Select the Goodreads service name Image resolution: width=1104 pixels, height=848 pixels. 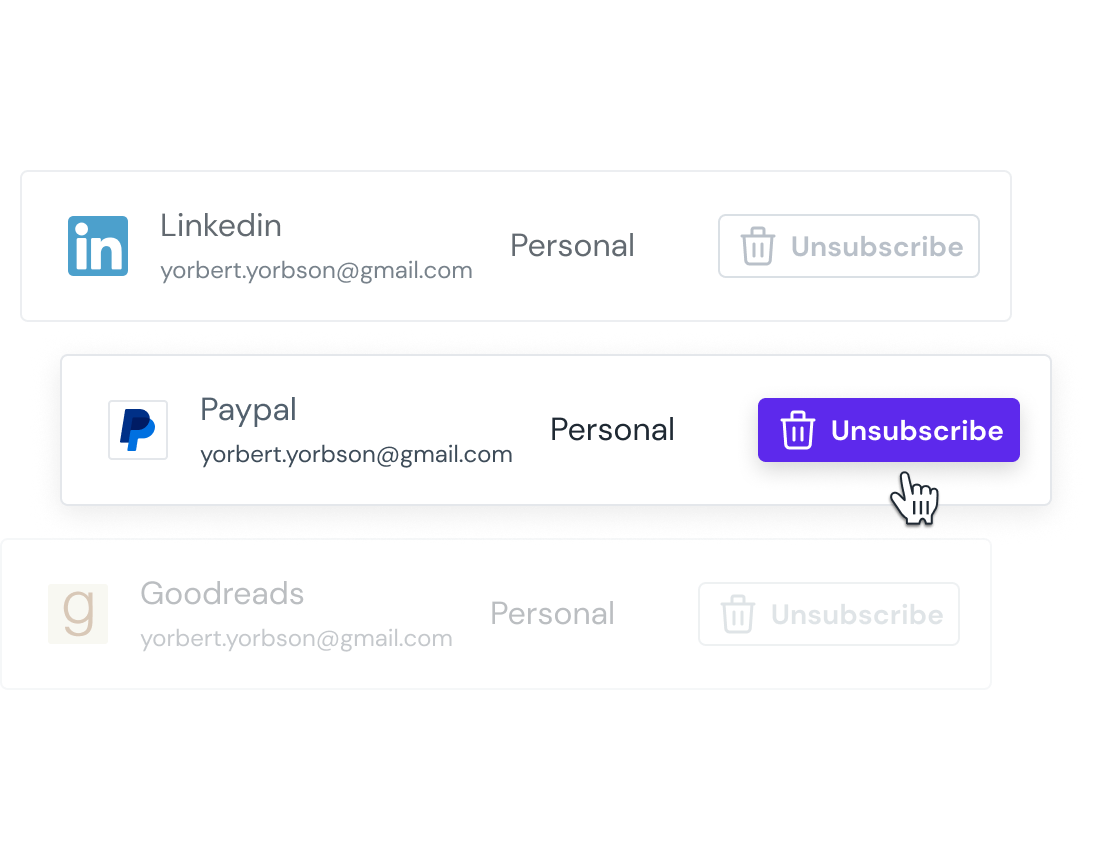click(x=222, y=593)
